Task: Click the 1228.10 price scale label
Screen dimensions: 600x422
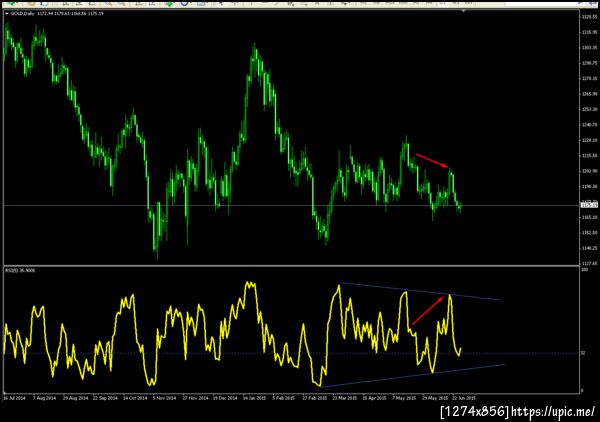Action: click(589, 140)
